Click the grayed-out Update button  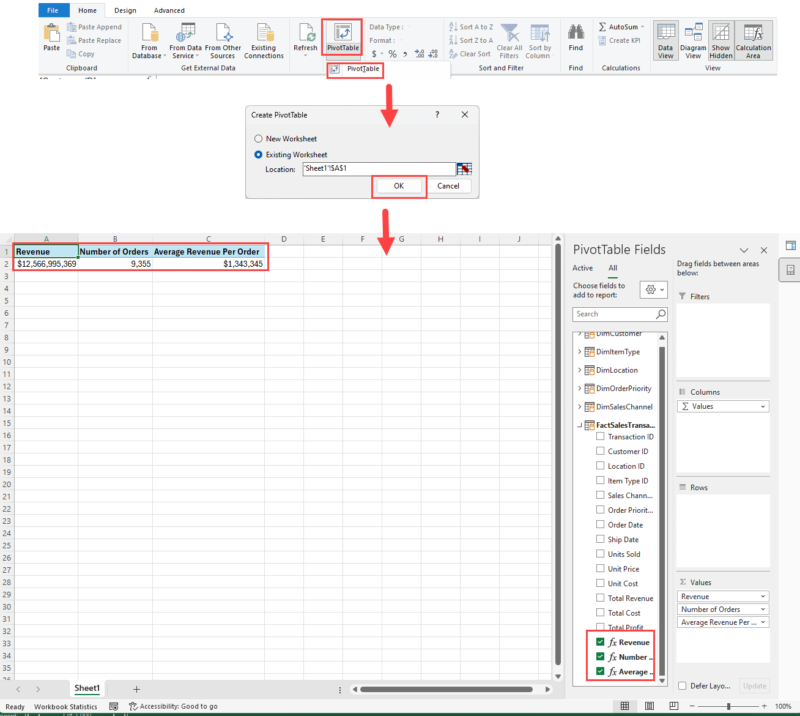(x=754, y=686)
